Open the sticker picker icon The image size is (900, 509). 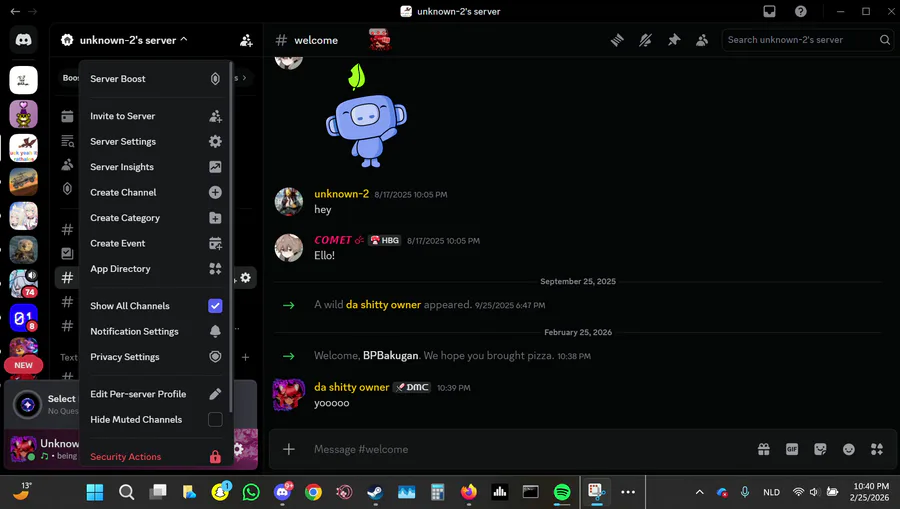(820, 449)
